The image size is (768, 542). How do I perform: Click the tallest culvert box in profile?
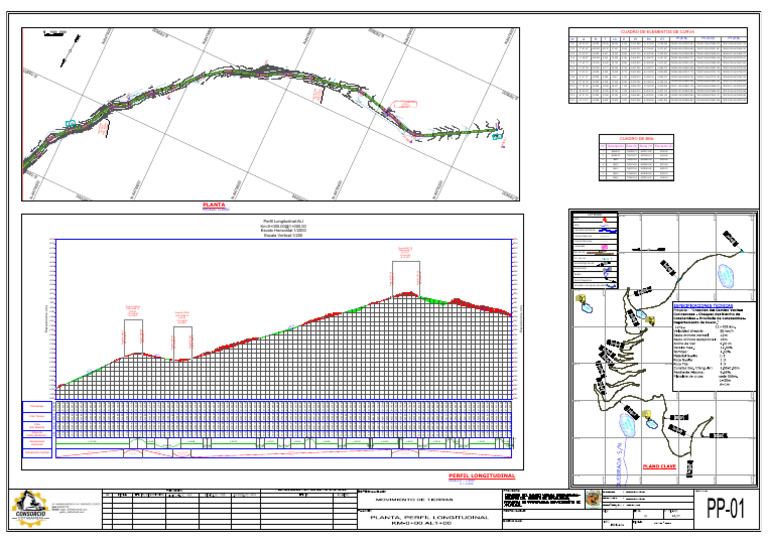point(406,278)
